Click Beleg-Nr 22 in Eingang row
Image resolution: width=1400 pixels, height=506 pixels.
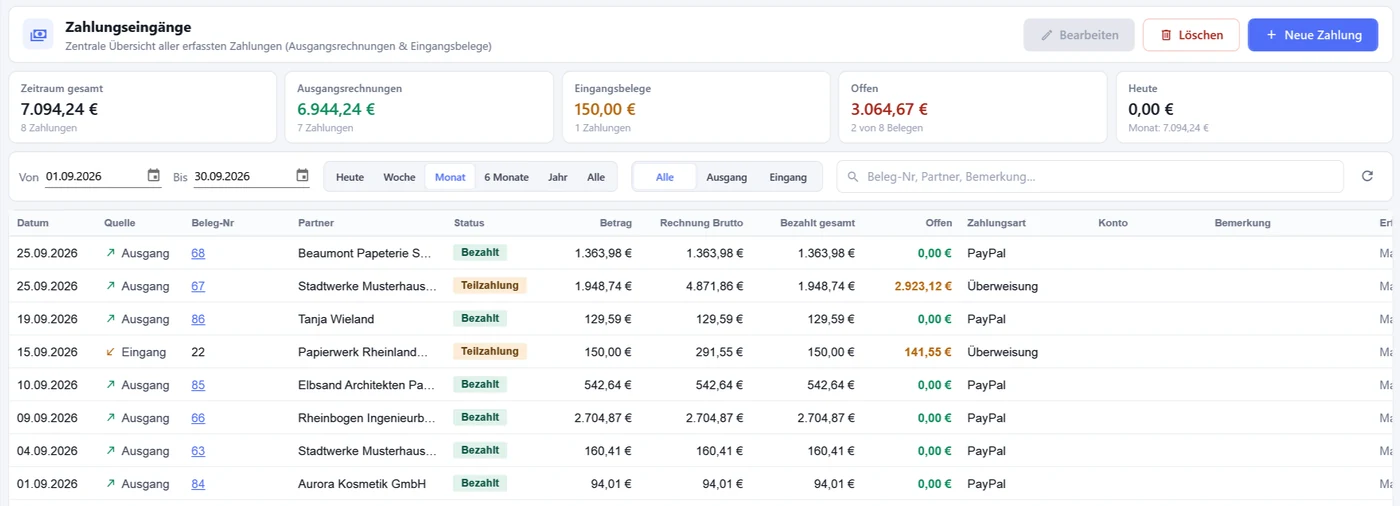pyautogui.click(x=198, y=352)
